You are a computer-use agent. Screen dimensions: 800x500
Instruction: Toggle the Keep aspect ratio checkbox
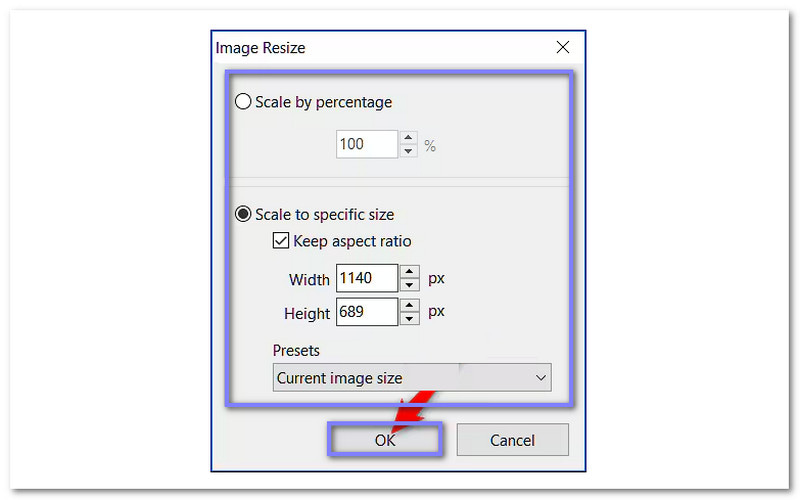pos(281,241)
